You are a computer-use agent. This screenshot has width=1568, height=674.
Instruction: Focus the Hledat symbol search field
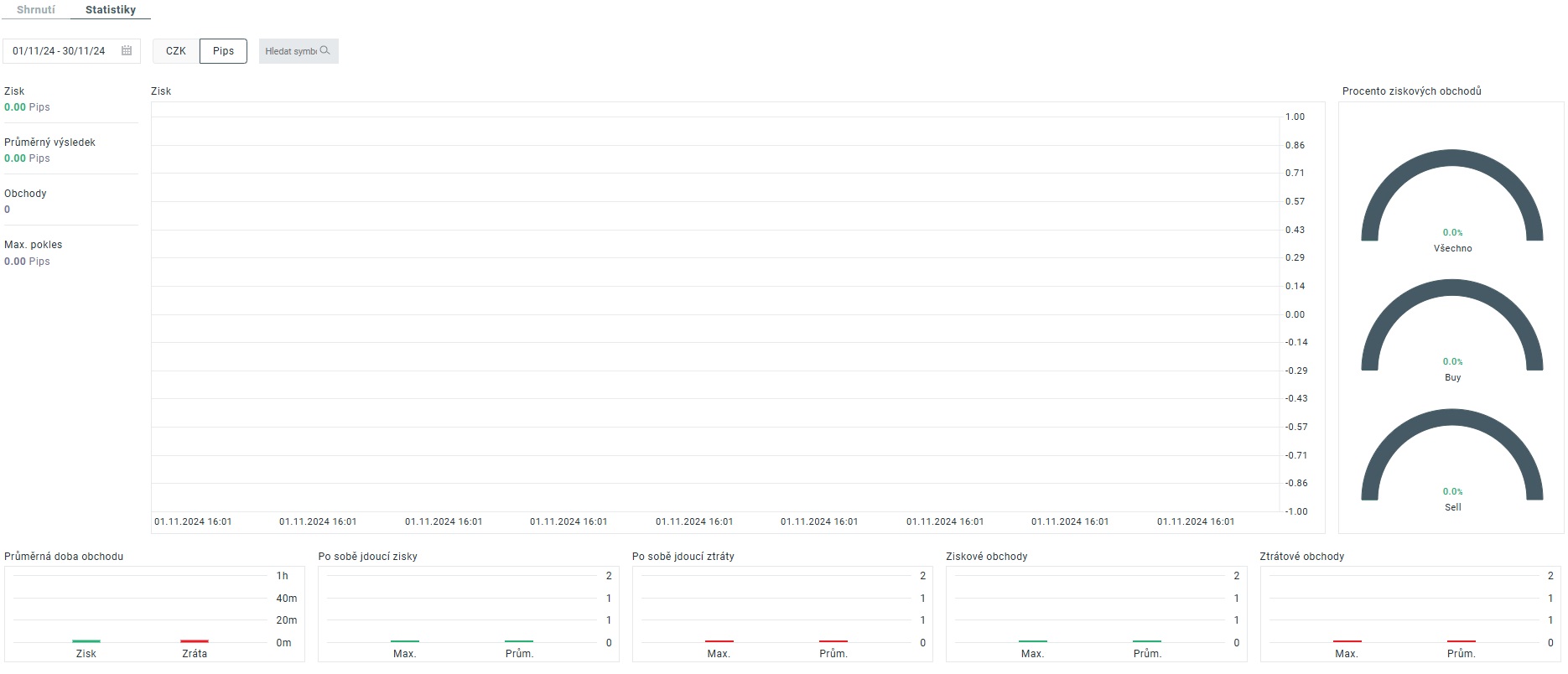[x=290, y=51]
